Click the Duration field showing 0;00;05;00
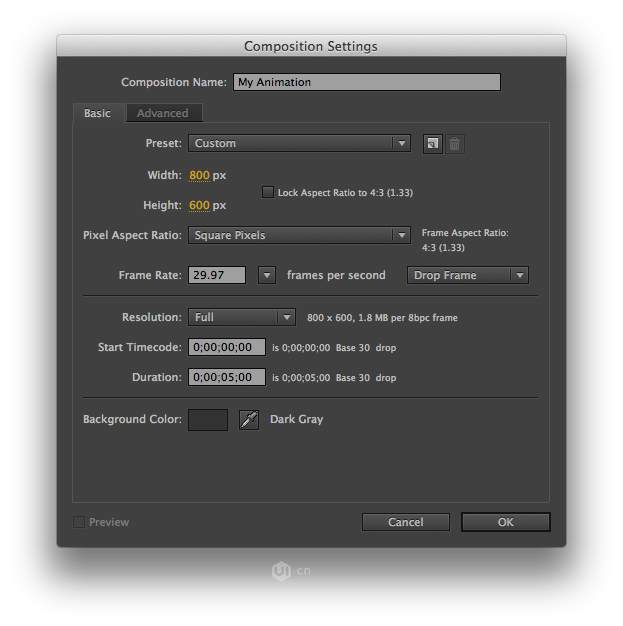Screen dimensions: 623x626 [227, 377]
